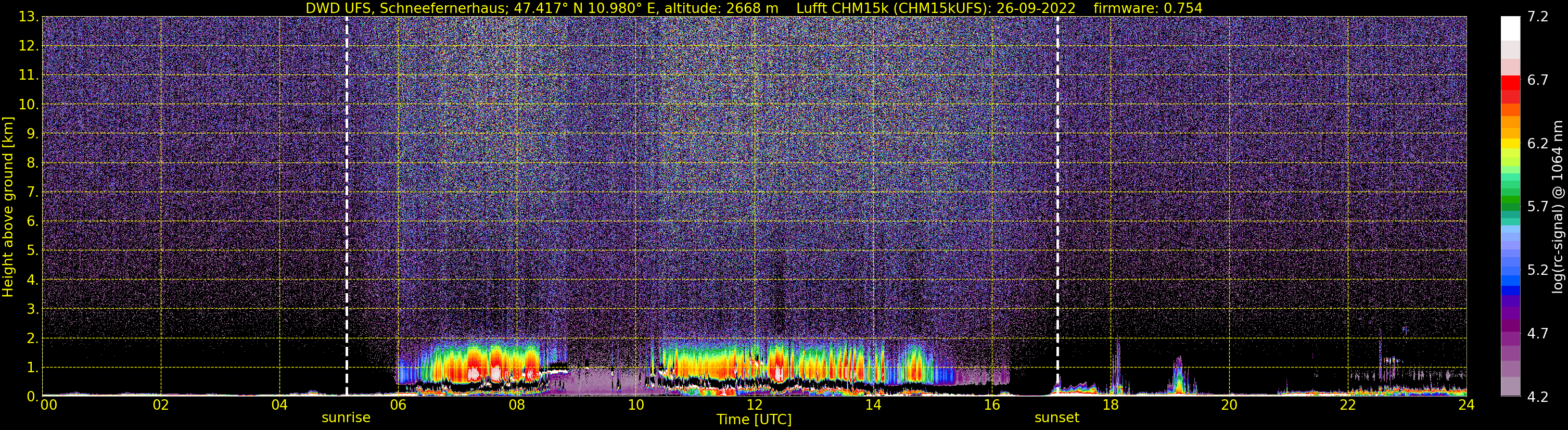
Task: Click the Time [UTC] axis title
Action: pyautogui.click(x=754, y=420)
